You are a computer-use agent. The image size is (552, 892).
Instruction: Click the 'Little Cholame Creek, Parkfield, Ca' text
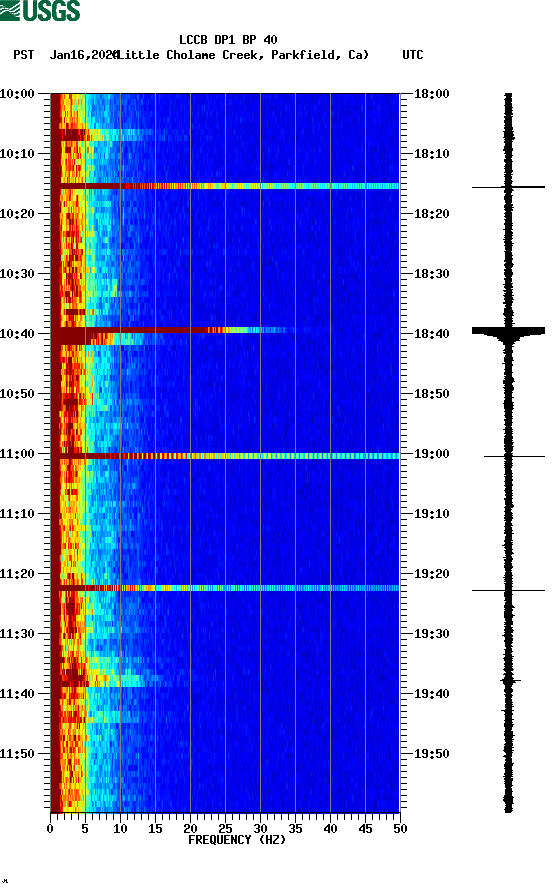point(242,55)
